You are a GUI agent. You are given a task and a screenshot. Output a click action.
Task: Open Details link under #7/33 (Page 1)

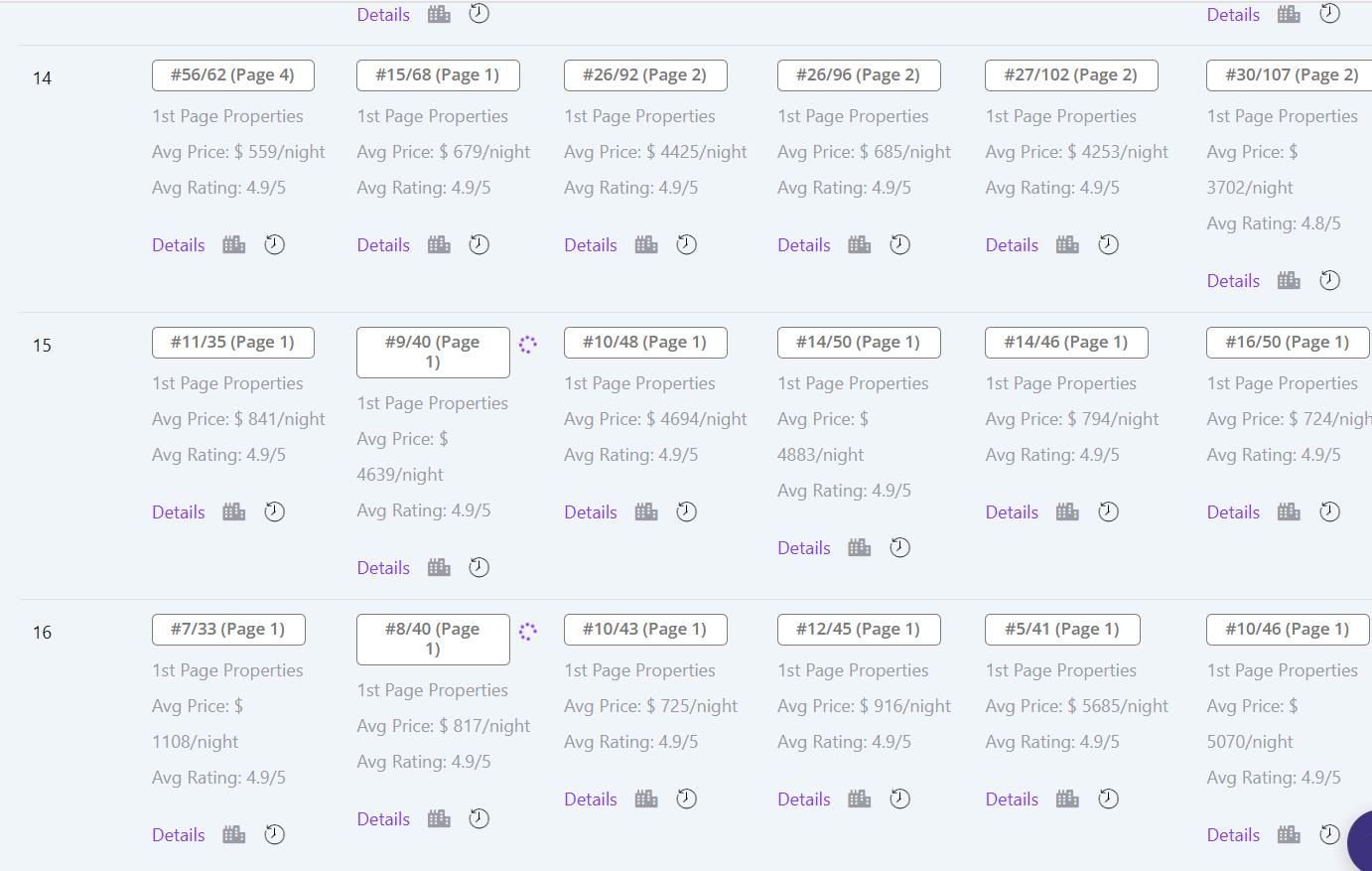(x=179, y=834)
